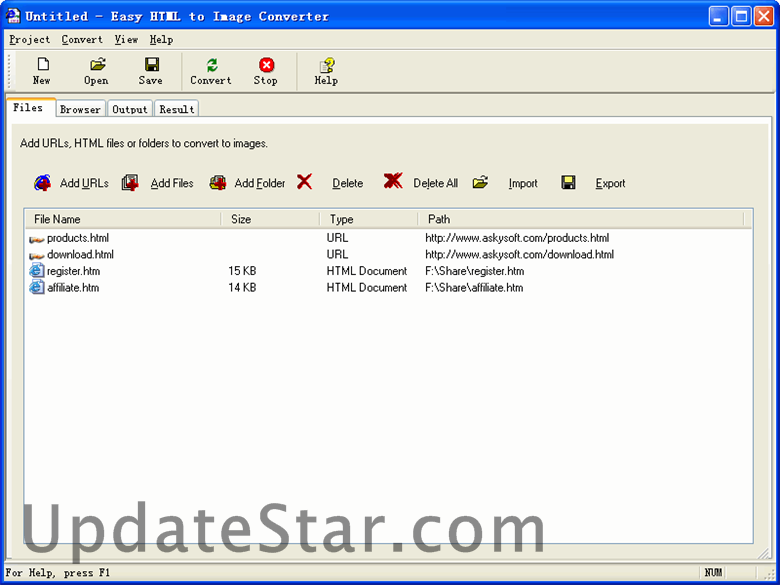Open the Convert menu
The width and height of the screenshot is (780, 585).
click(82, 39)
